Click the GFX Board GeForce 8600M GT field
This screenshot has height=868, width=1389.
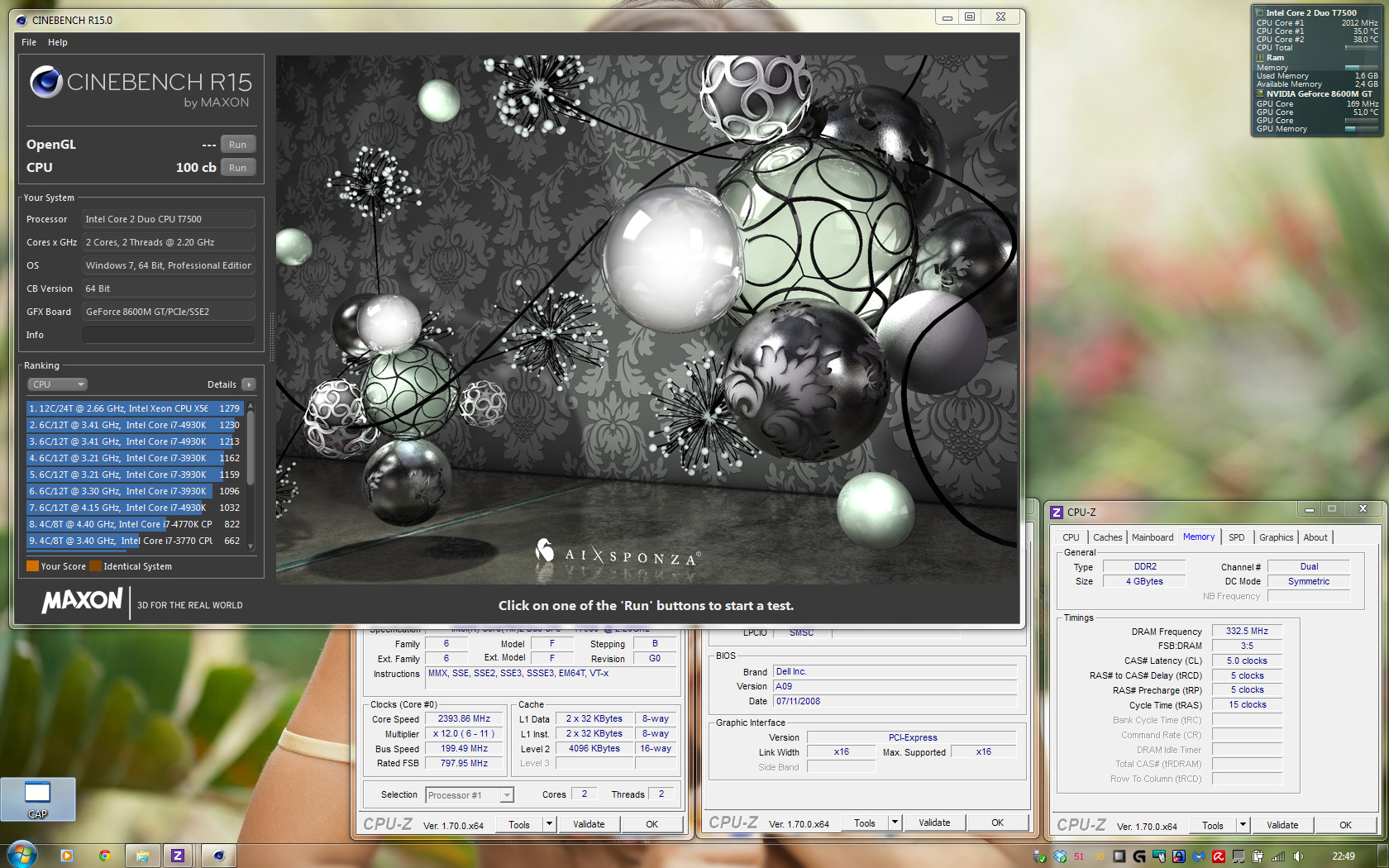(x=168, y=312)
